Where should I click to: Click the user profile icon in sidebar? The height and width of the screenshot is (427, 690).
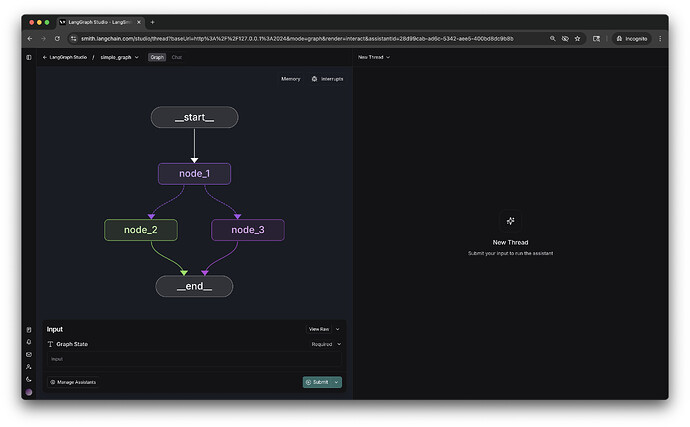[29, 367]
